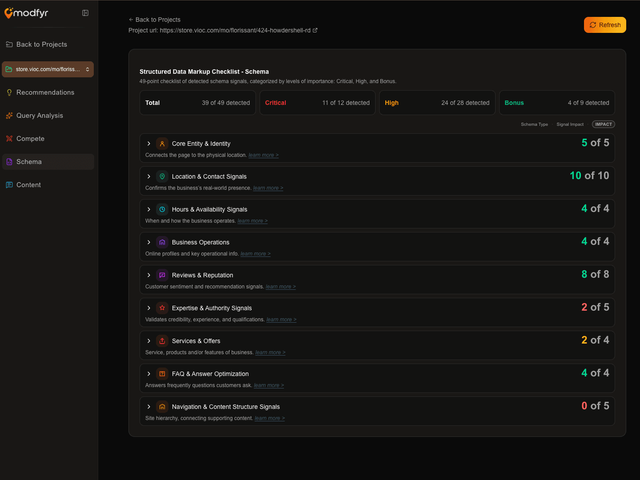640x480 pixels.
Task: Expand Core Entity & Identity chevron
Action: coord(149,144)
